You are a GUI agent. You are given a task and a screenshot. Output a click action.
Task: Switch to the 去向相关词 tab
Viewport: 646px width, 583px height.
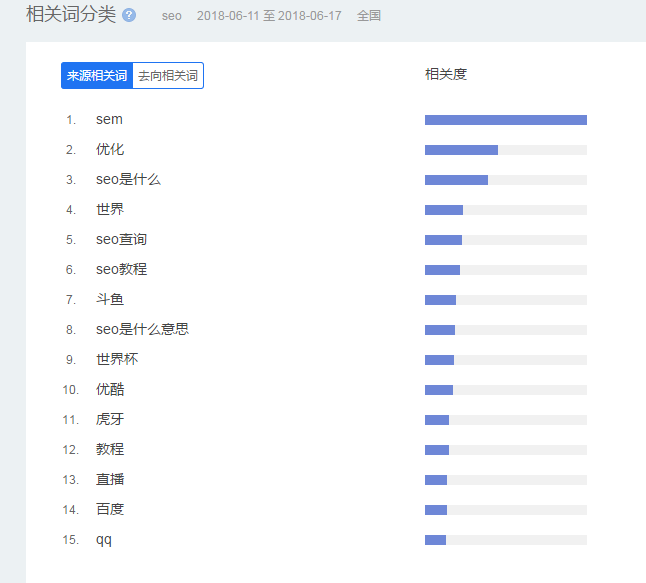pyautogui.click(x=168, y=75)
